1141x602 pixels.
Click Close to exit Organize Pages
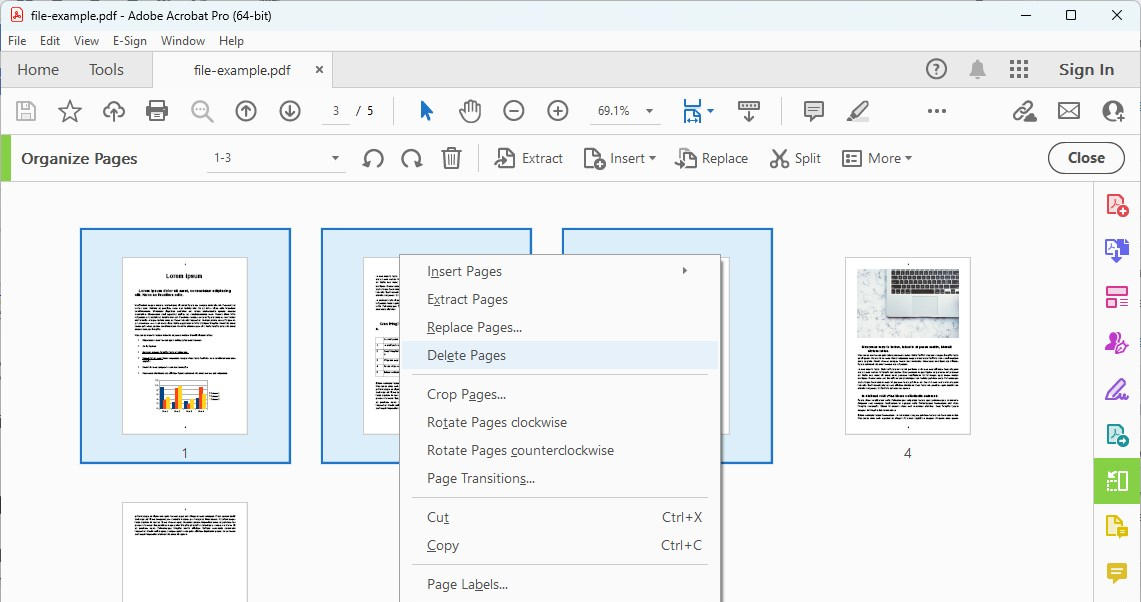[1086, 158]
